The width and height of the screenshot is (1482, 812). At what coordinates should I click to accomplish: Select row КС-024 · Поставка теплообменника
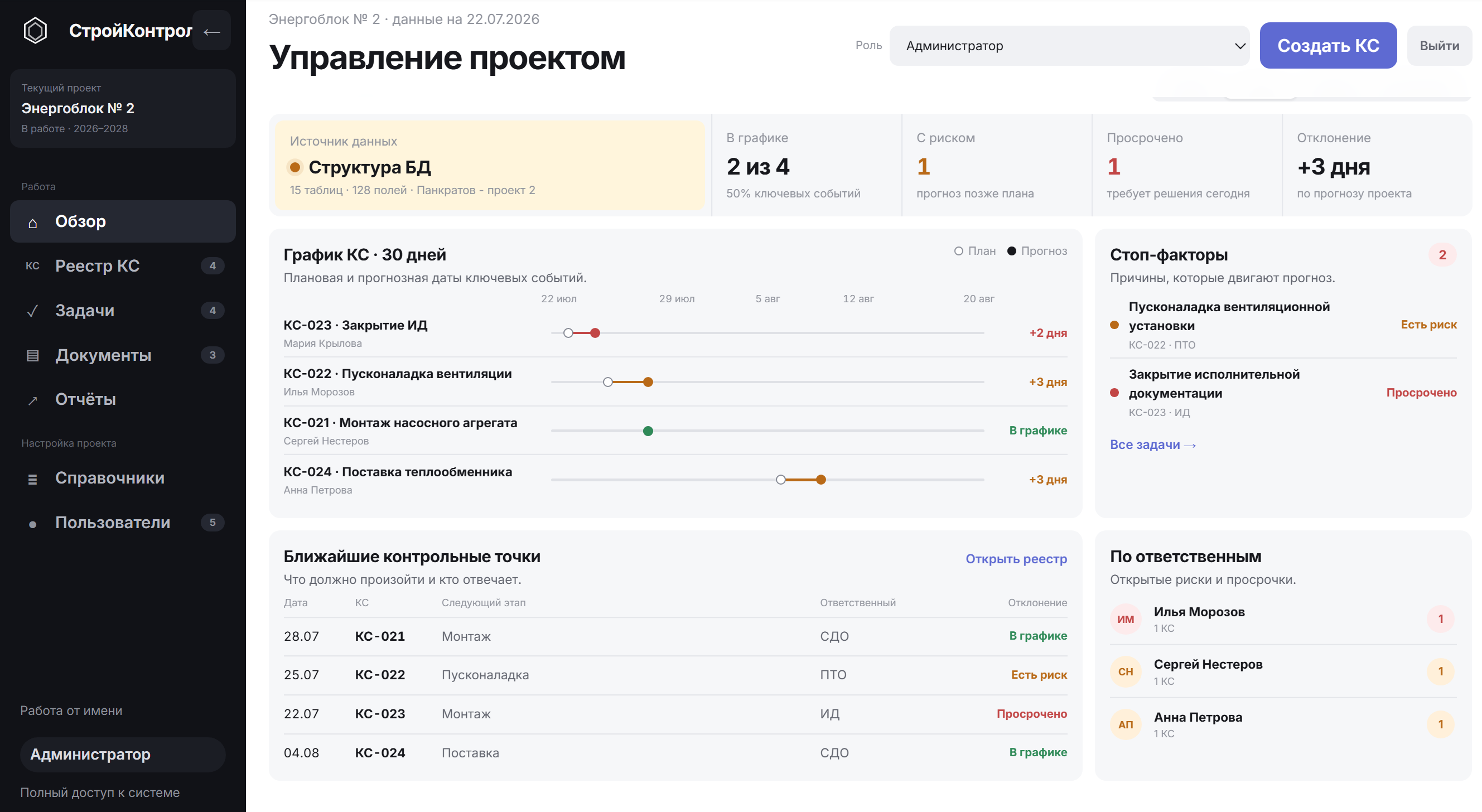pyautogui.click(x=675, y=480)
